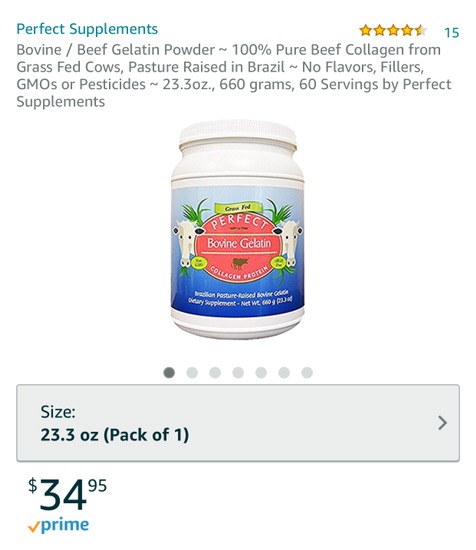
Task: Jump to the fourth product image dot
Action: pos(238,373)
